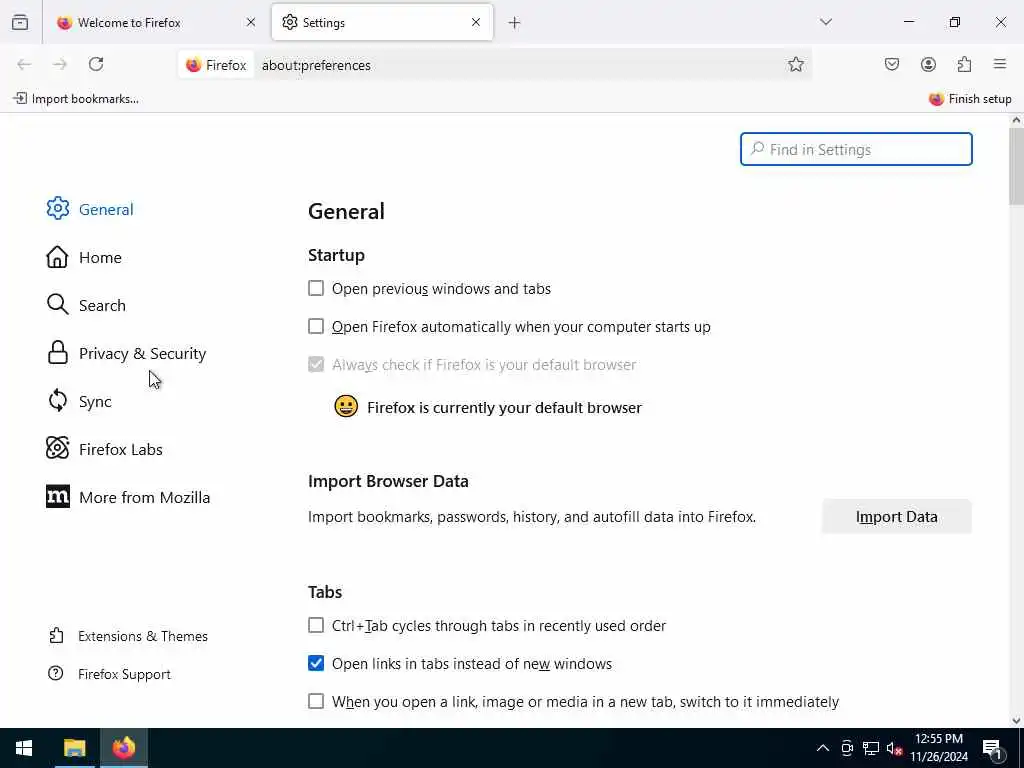This screenshot has width=1024, height=768.
Task: Open the Firefox View icon in the tab strip
Action: [x=20, y=22]
